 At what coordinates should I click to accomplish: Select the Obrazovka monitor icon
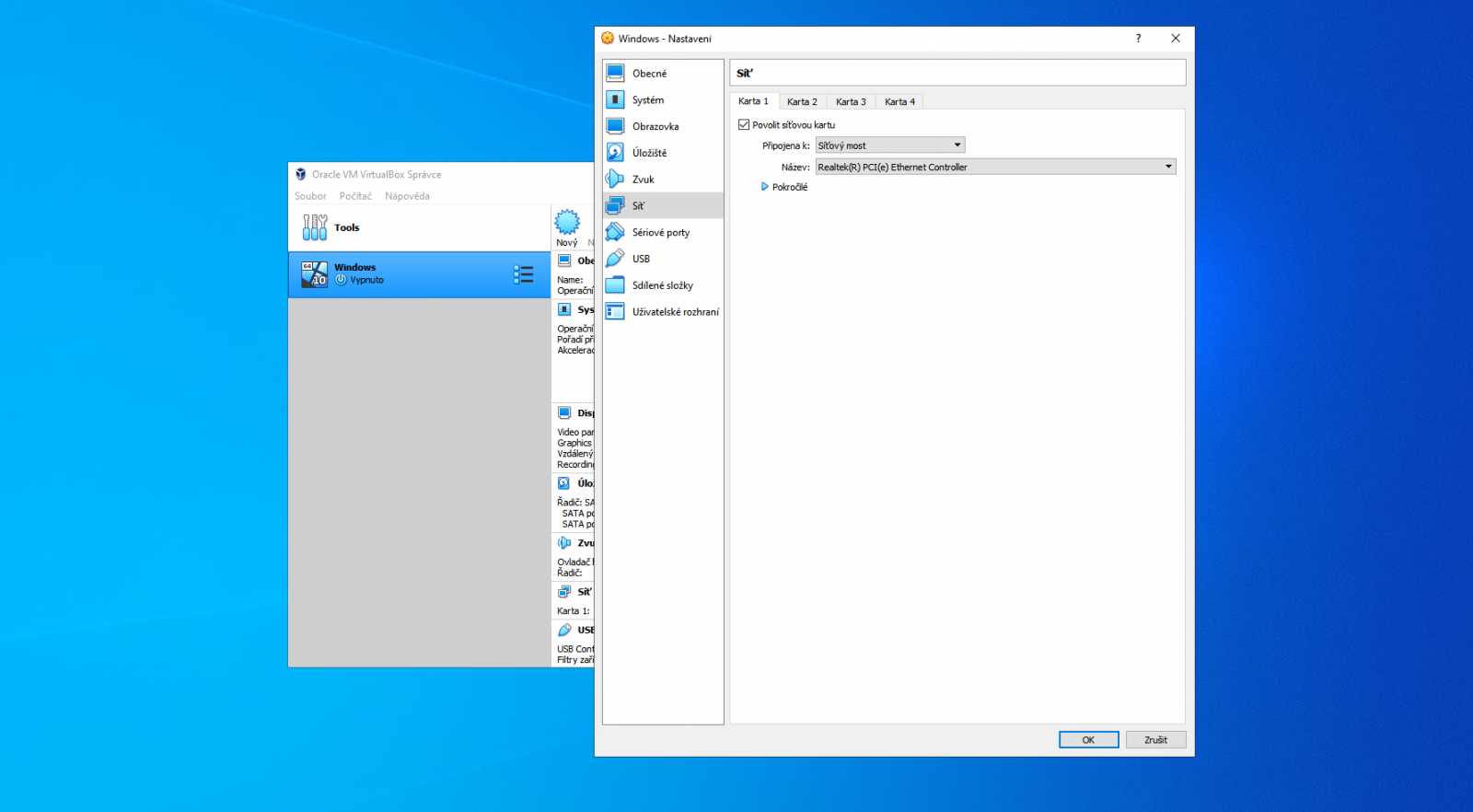[615, 126]
